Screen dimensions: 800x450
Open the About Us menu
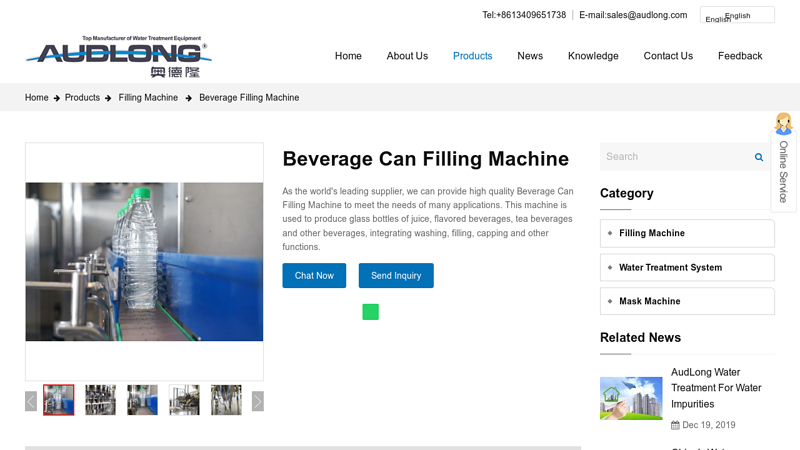(x=407, y=56)
